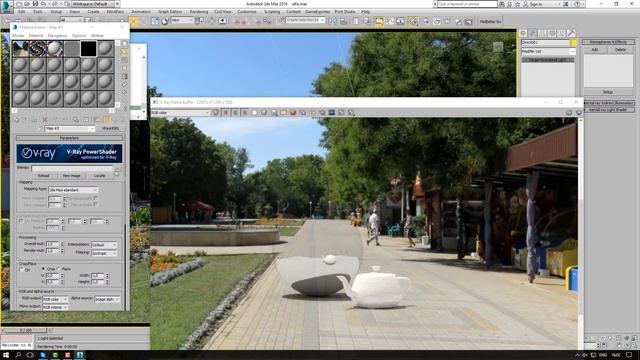Open the Help menu
Viewport: 640px width, 360px height.
[x=366, y=11]
